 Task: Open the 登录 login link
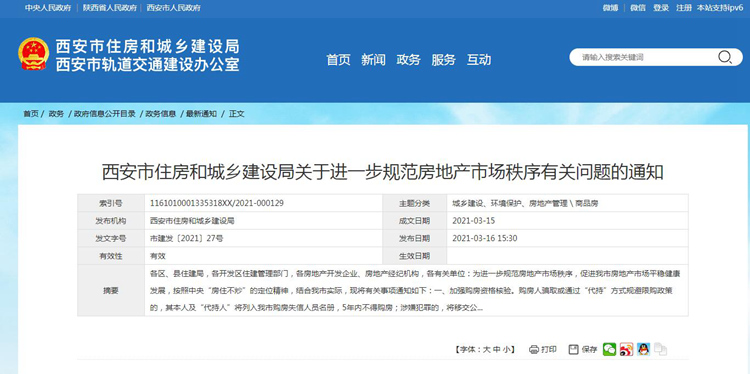click(661, 8)
